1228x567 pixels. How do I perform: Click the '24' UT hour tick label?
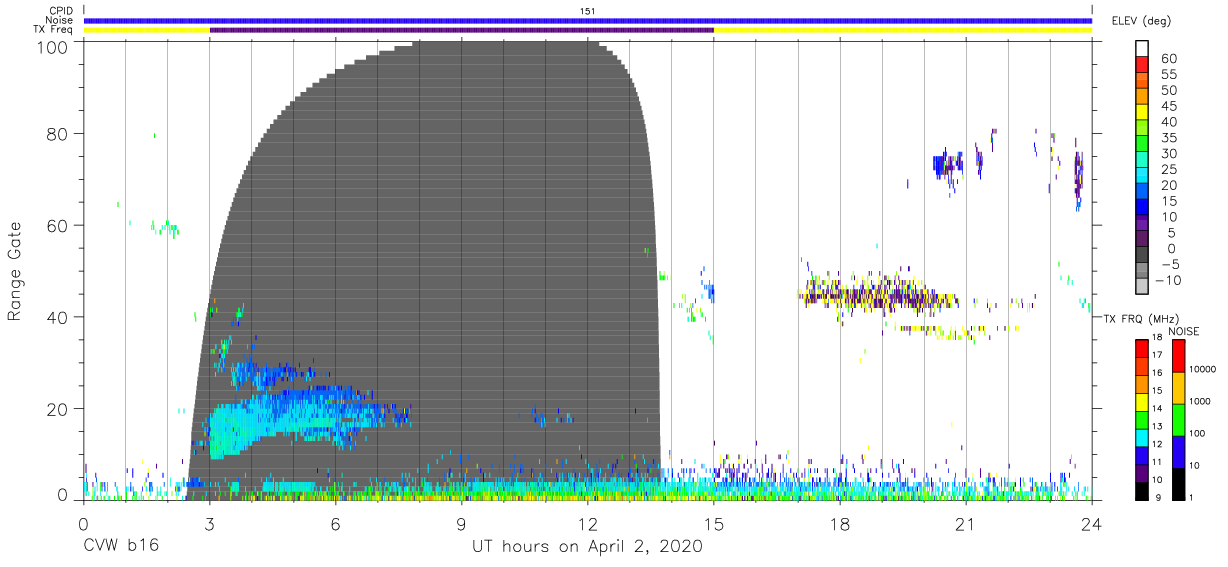coord(1092,524)
